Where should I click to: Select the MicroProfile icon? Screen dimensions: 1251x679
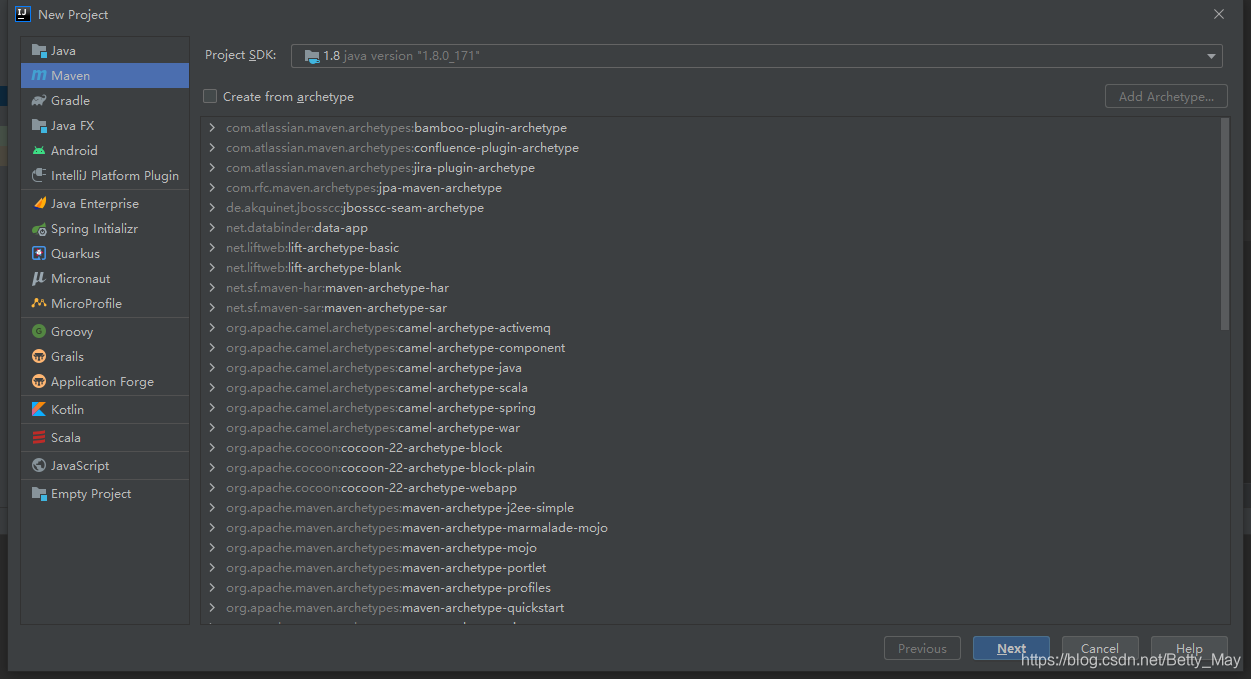point(39,304)
